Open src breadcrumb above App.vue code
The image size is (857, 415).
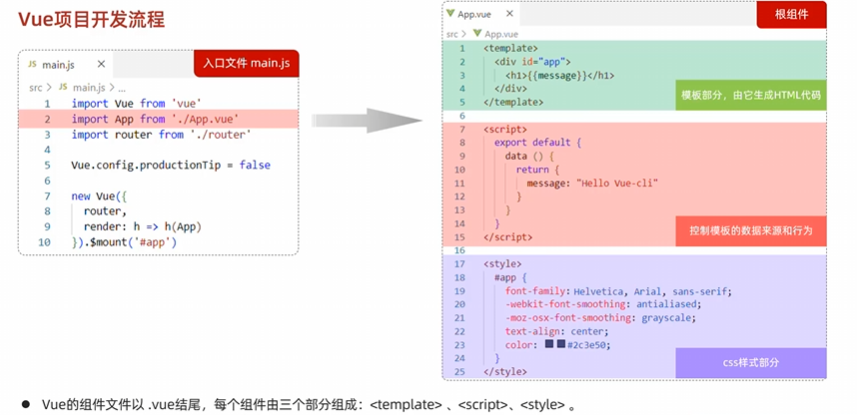click(x=452, y=34)
